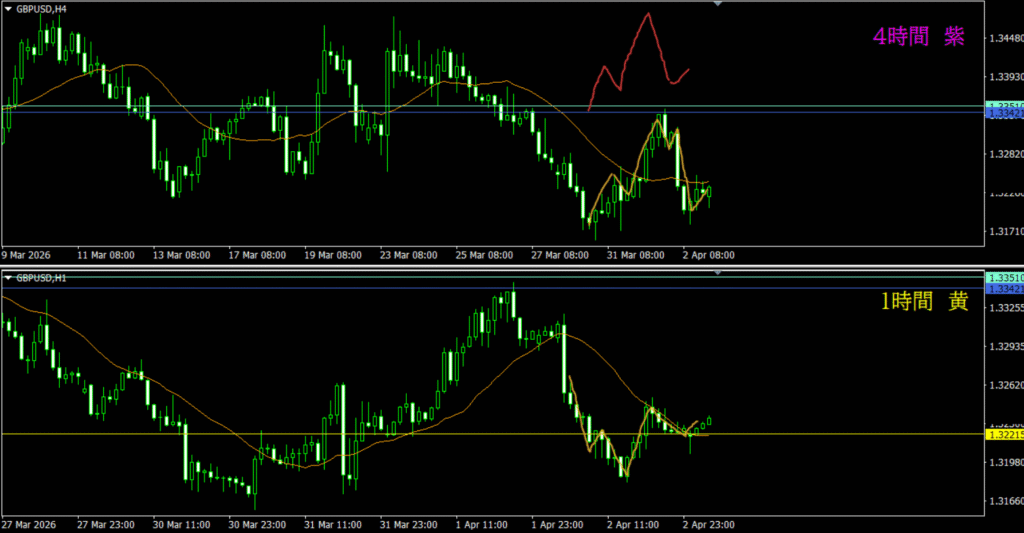Click 30 Mar 11:00 on H1 time axis
This screenshot has height=533, width=1024.
181,524
